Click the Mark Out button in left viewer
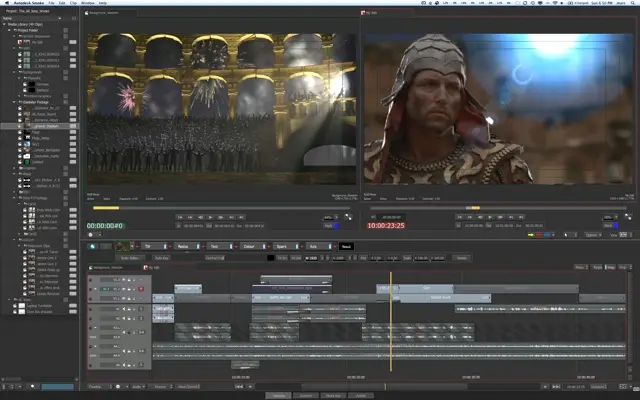 click(x=209, y=225)
